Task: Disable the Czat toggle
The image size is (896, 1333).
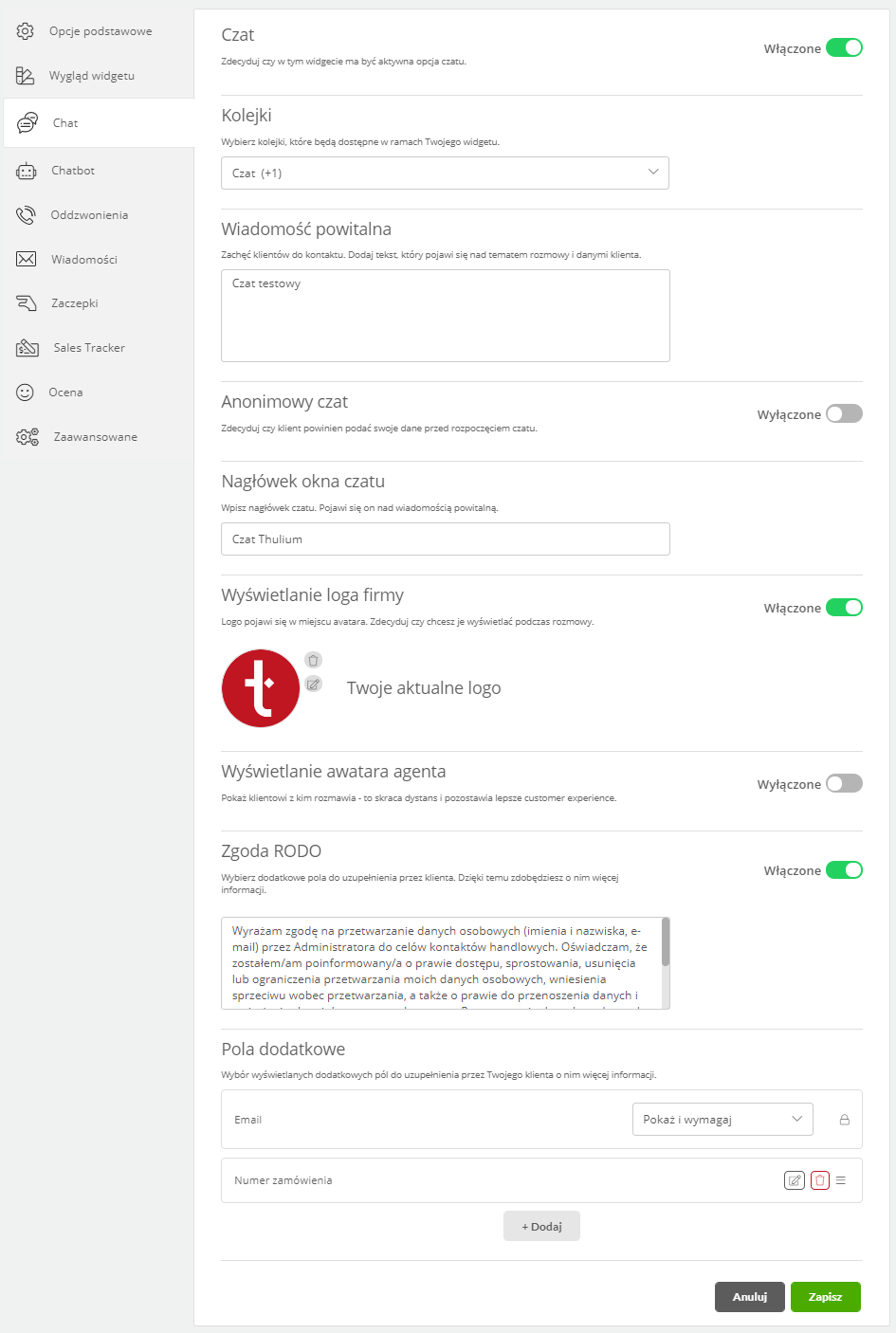Action: pos(844,48)
